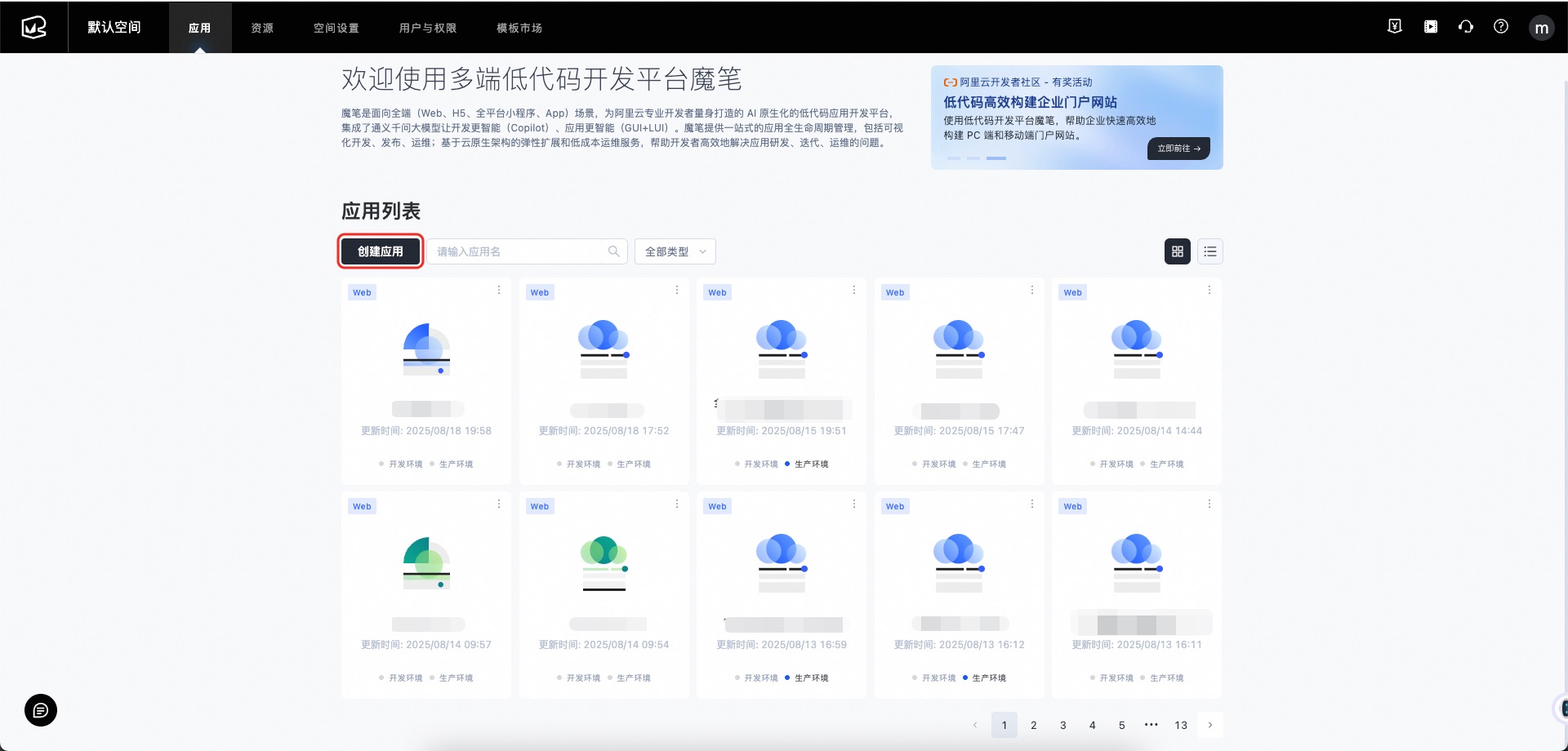Open more menu on app updated 2025/08/14 09:57
The image size is (1568, 751).
pos(499,504)
